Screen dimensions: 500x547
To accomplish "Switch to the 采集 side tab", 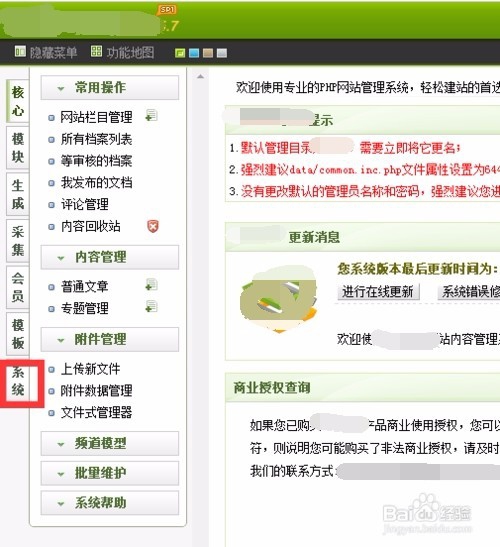I will [x=18, y=241].
